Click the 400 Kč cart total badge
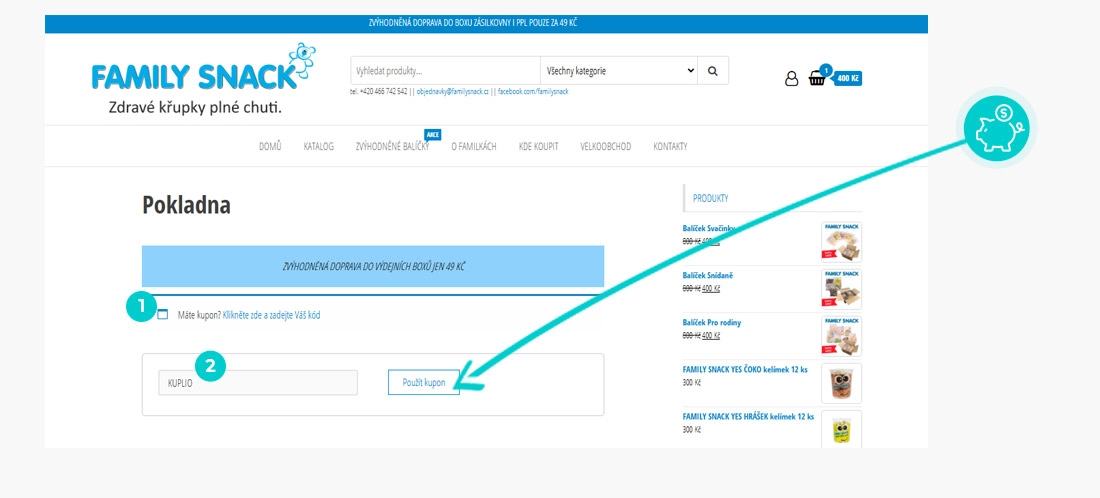Viewport: 1100px width, 498px height. (848, 79)
